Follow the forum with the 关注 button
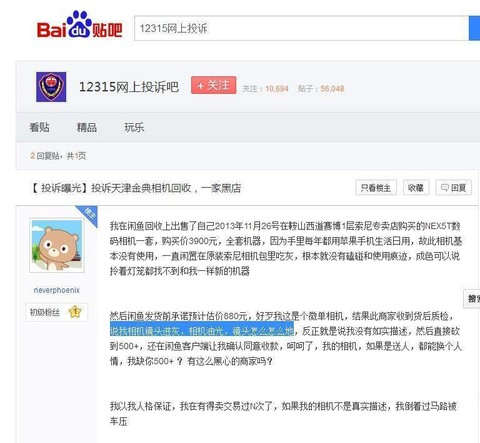Viewport: 480px width, 443px height. coord(214,85)
